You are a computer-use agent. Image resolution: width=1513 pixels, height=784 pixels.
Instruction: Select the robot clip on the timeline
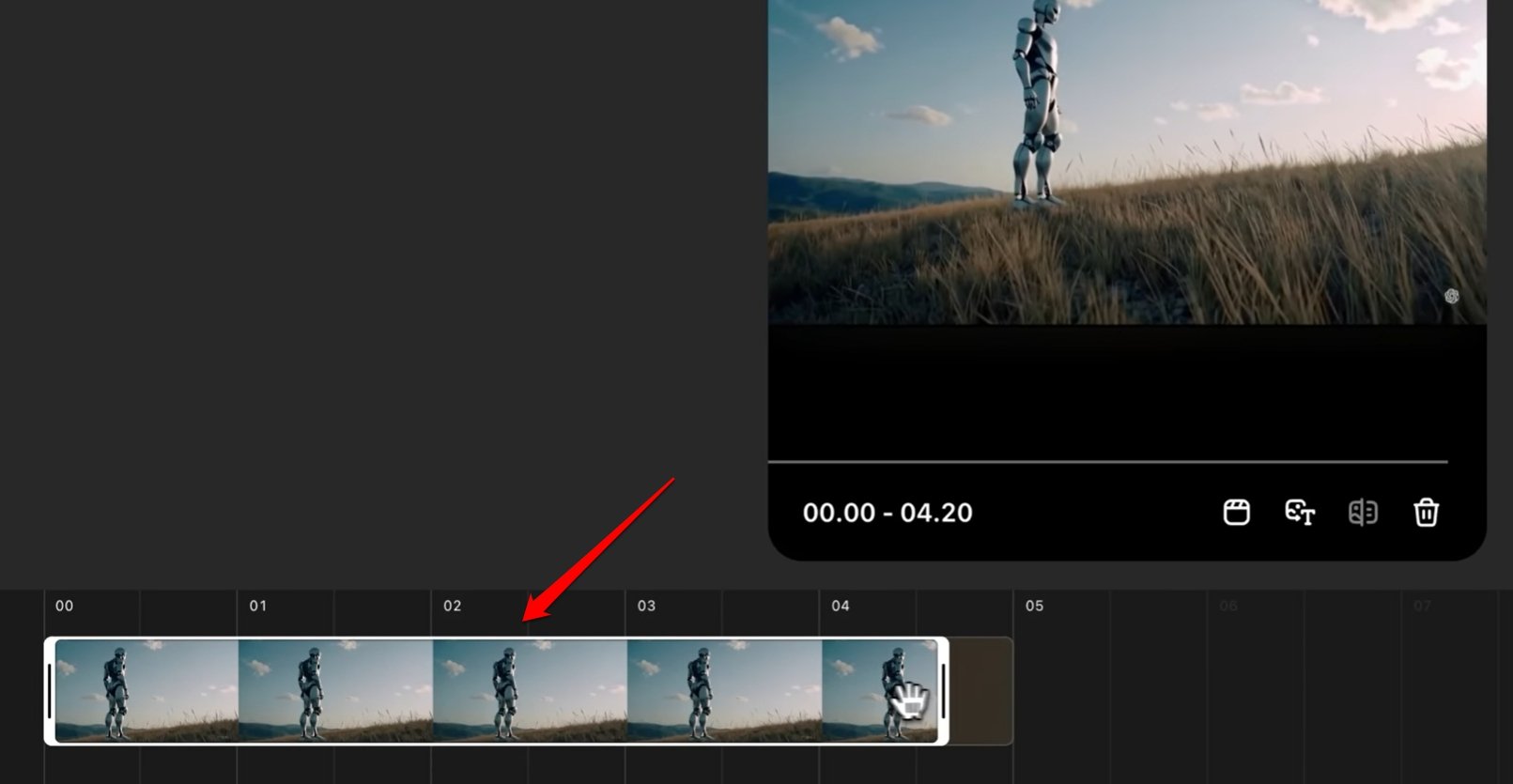(x=496, y=691)
